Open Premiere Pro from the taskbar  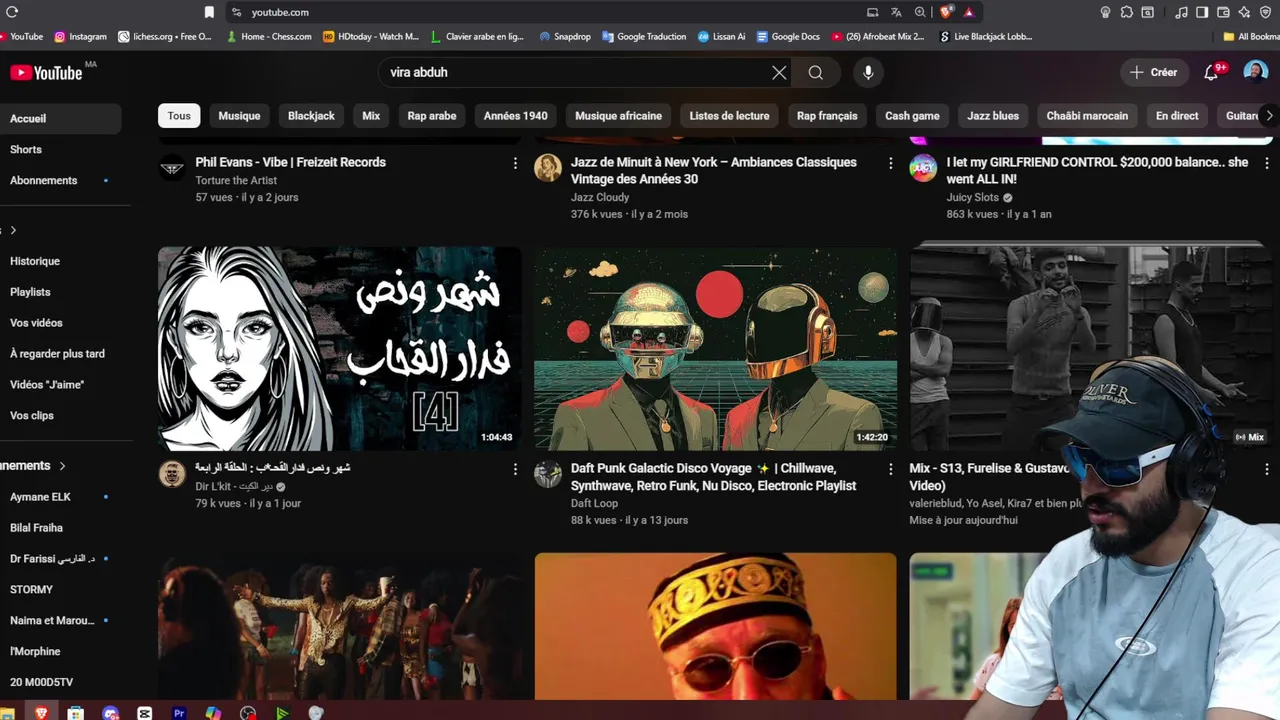point(179,713)
